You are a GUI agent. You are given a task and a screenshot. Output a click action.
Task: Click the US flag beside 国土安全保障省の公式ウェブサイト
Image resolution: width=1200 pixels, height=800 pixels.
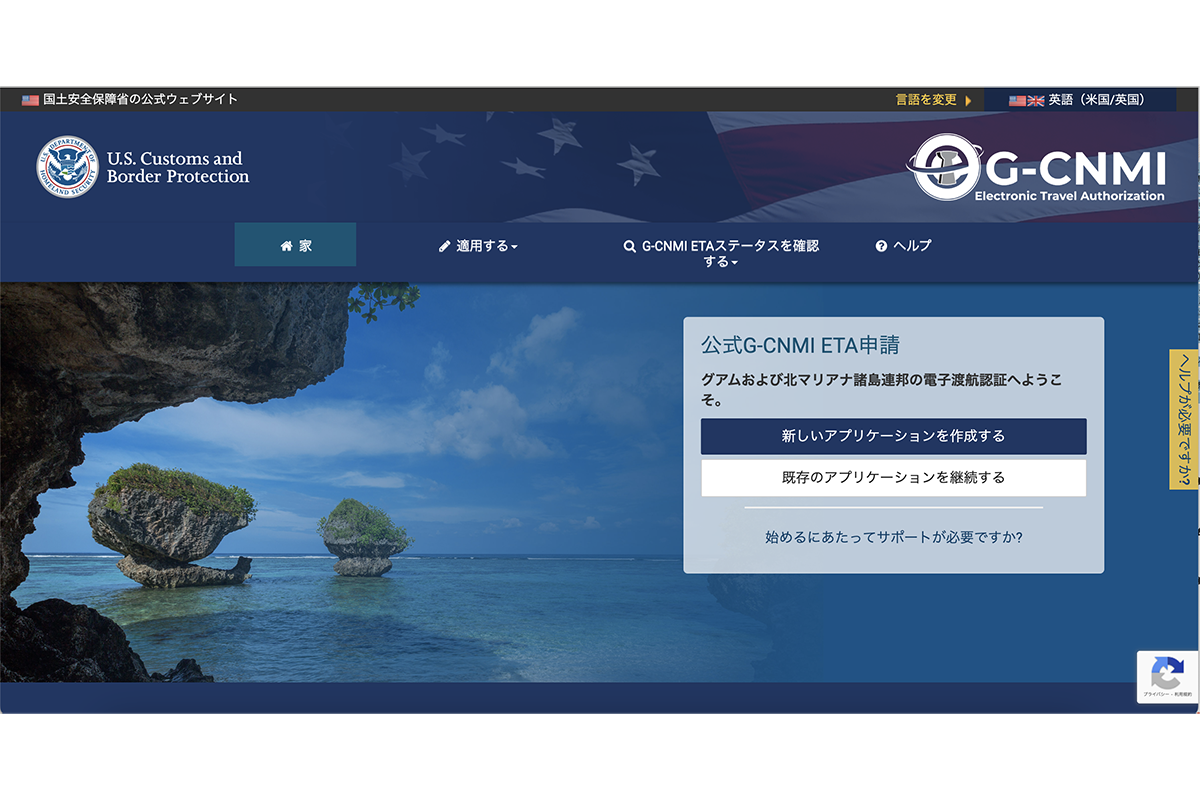(x=30, y=100)
